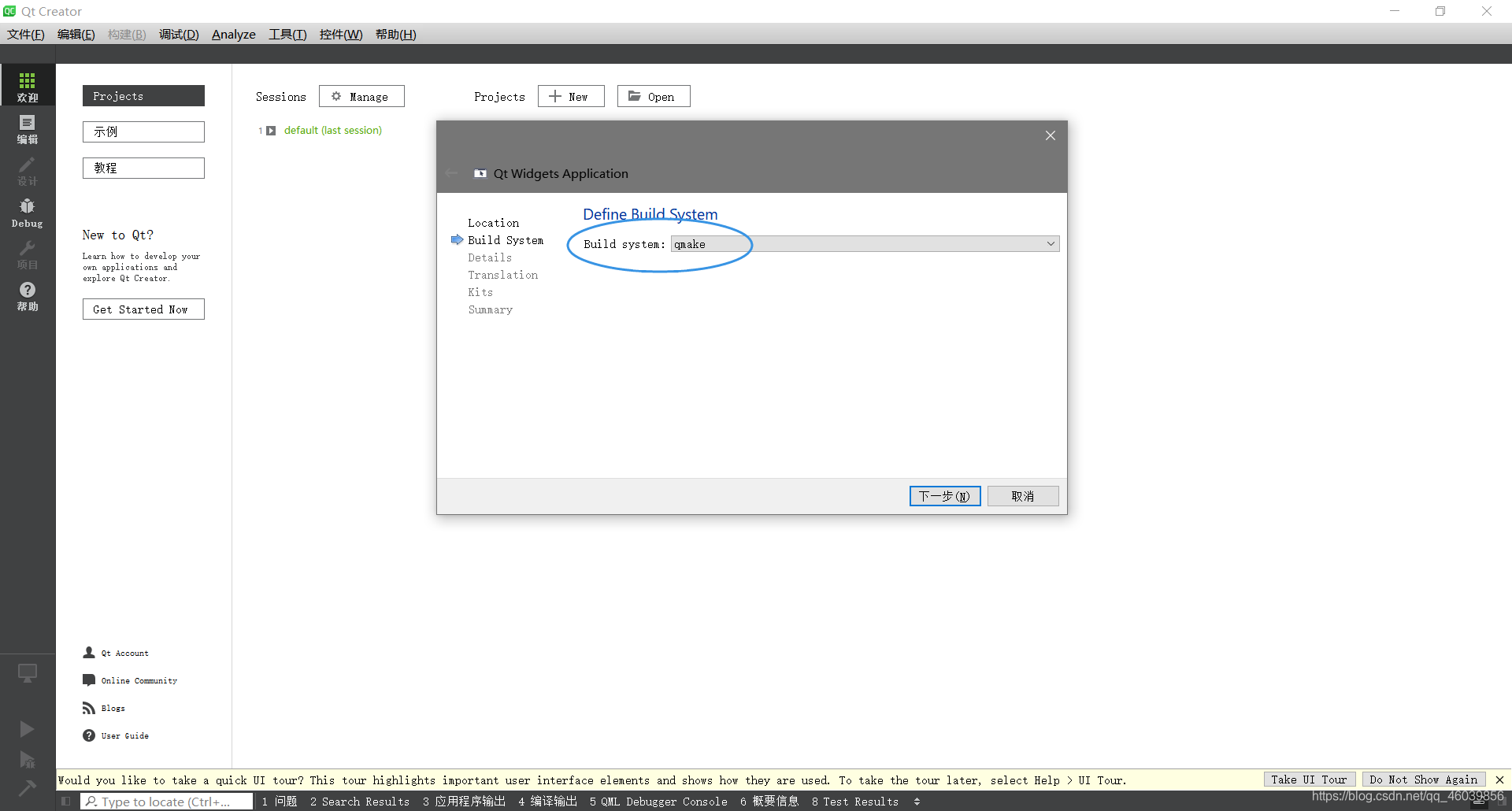Screen dimensions: 1512x811
Task: Open the 控件(W) menu
Action: [x=341, y=35]
